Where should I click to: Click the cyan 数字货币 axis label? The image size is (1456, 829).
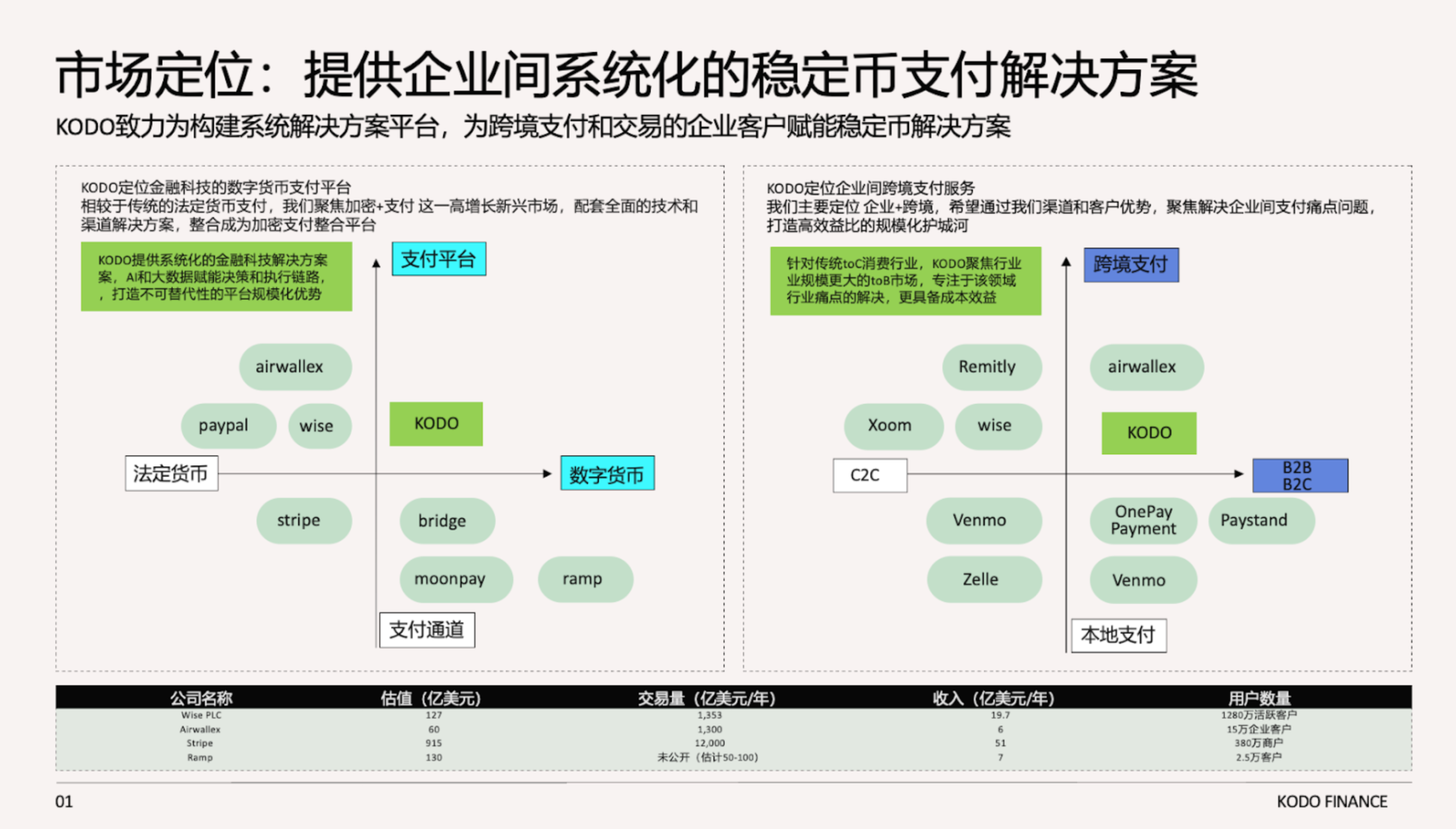coord(607,474)
